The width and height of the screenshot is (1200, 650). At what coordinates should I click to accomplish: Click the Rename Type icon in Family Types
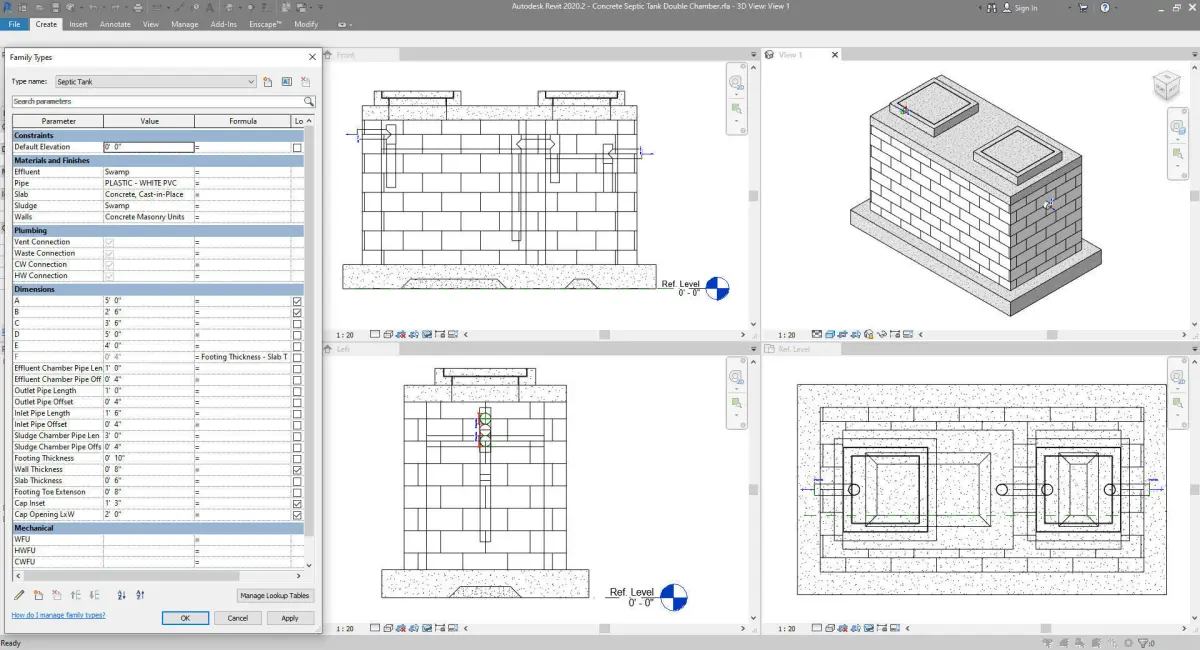coord(286,82)
